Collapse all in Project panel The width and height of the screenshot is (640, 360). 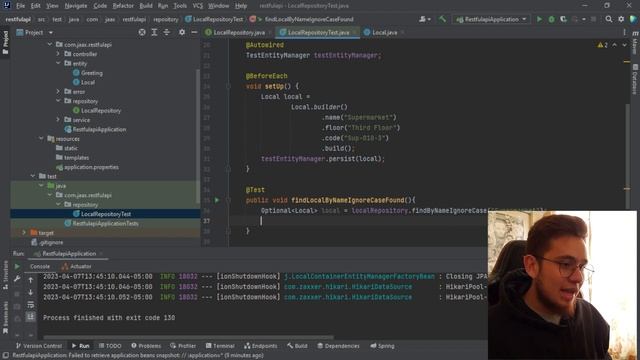point(167,32)
